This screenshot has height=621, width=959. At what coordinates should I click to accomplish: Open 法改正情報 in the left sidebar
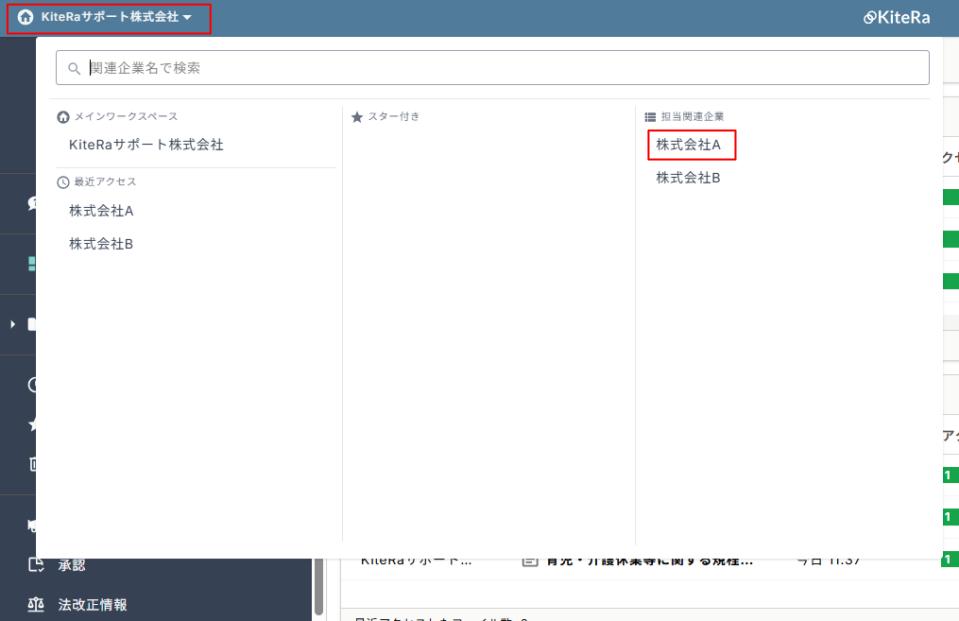pos(92,604)
